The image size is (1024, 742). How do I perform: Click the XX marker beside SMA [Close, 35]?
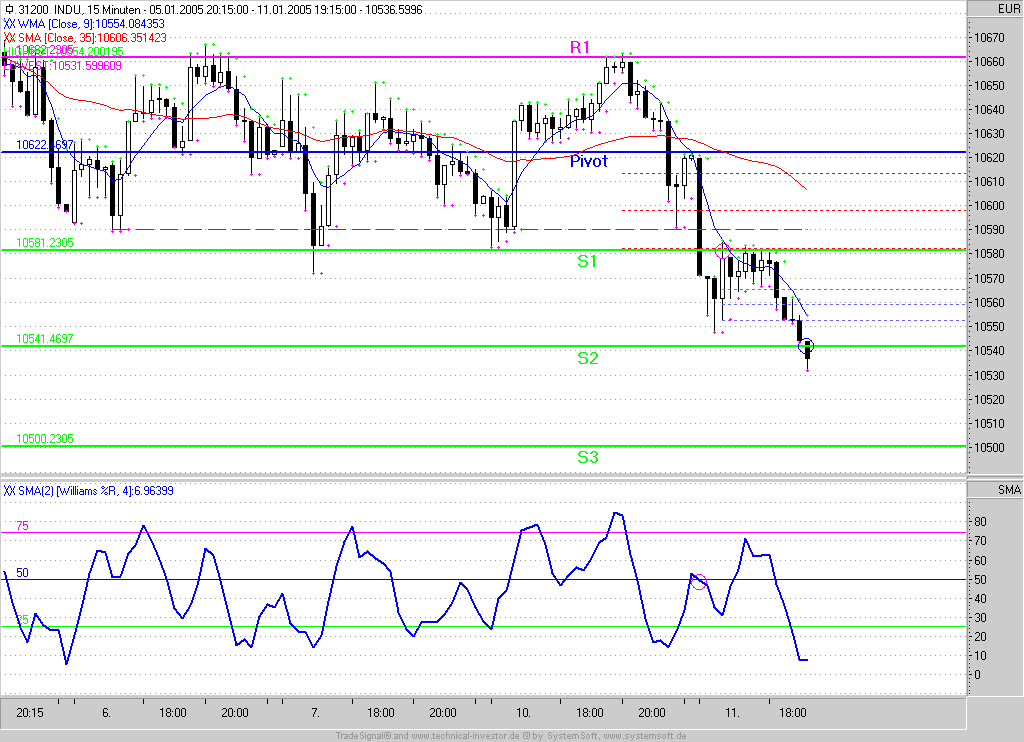8,37
